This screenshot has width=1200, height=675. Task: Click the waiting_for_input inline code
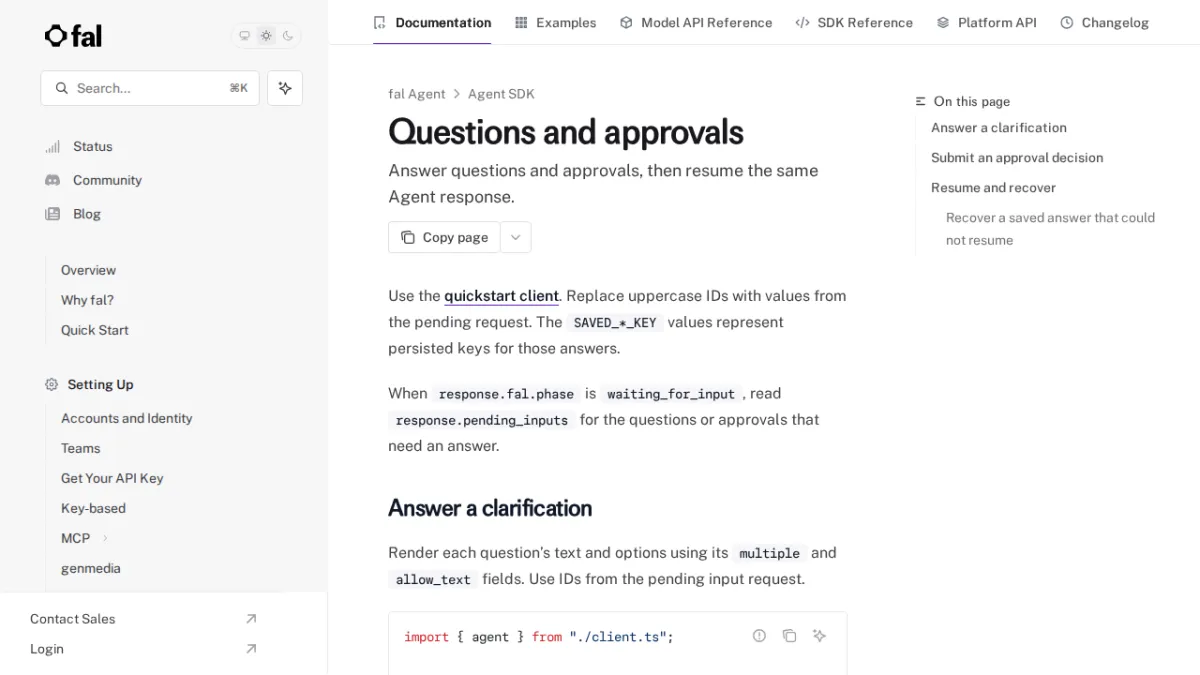point(671,394)
